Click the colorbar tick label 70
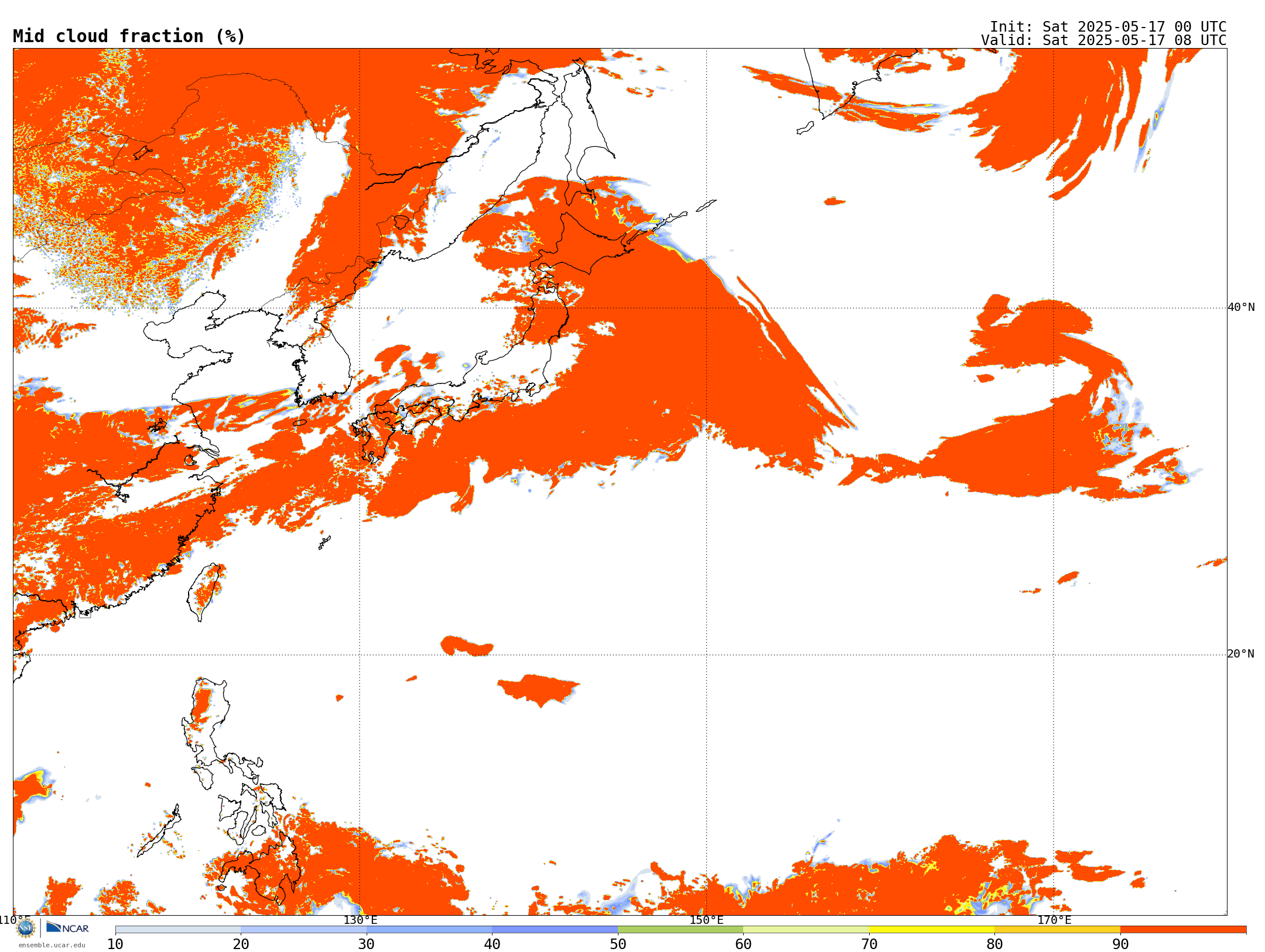The height and width of the screenshot is (952, 1265). tap(869, 944)
